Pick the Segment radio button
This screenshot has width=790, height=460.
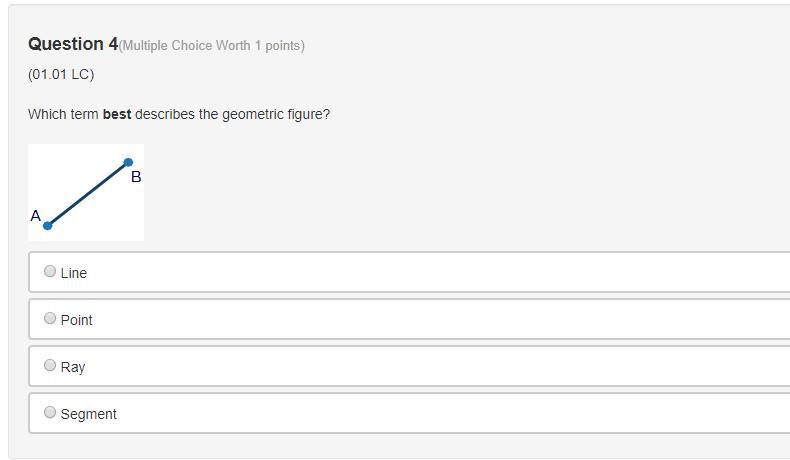[50, 412]
